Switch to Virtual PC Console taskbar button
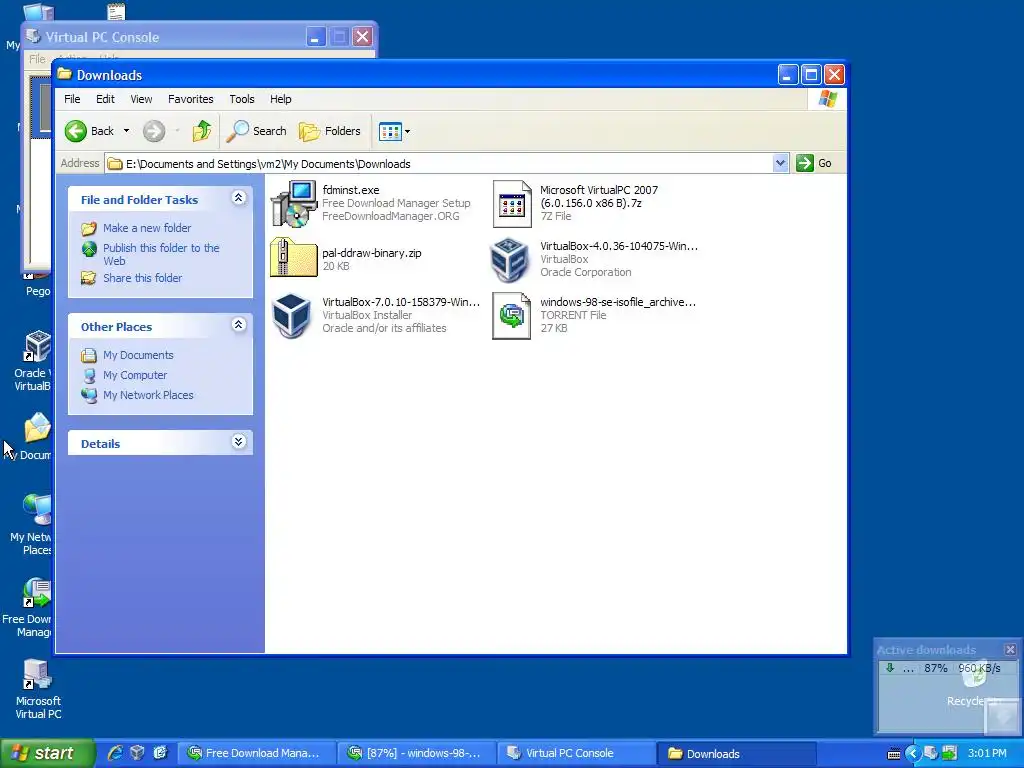1024x768 pixels. click(576, 754)
